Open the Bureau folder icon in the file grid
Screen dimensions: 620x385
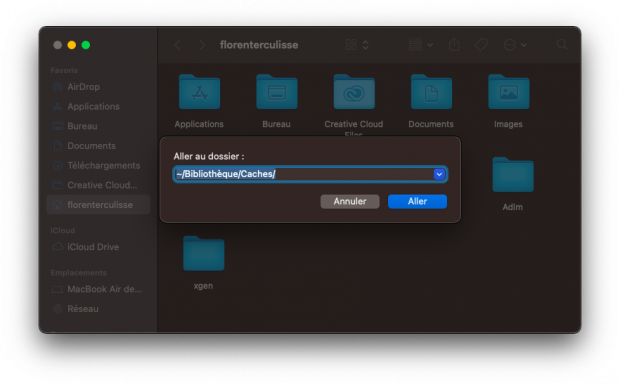[x=276, y=92]
